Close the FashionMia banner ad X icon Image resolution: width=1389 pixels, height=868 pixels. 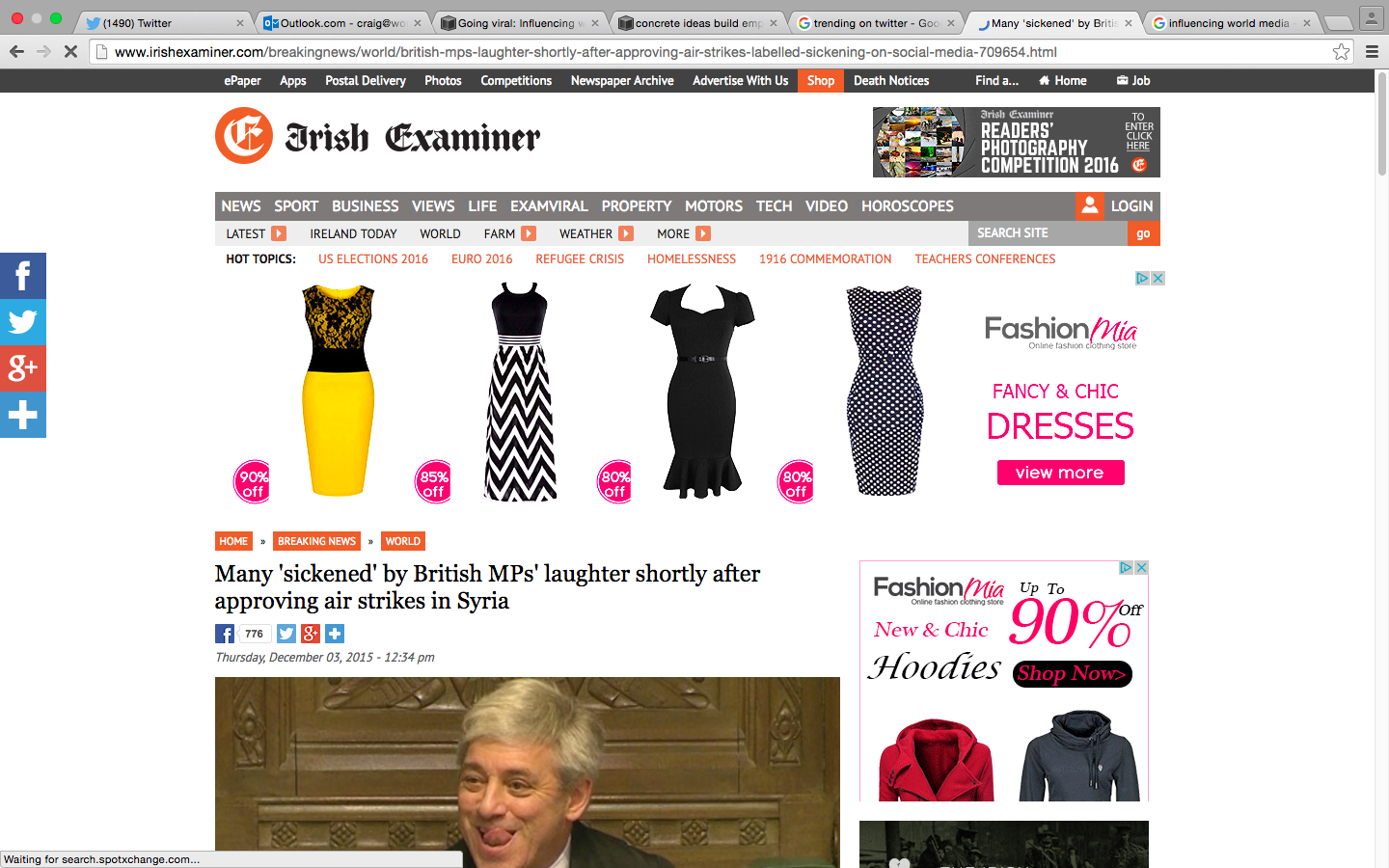click(1158, 278)
